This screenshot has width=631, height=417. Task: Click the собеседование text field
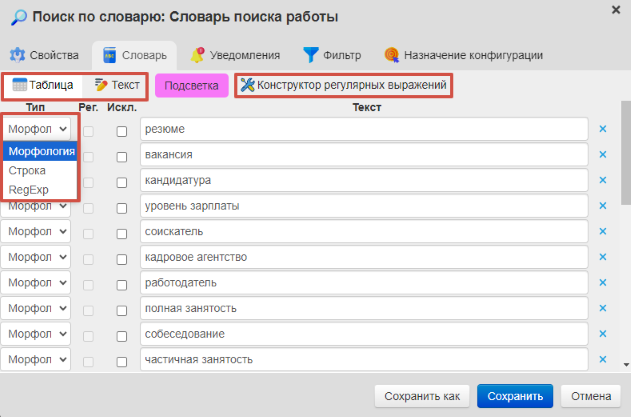point(364,334)
